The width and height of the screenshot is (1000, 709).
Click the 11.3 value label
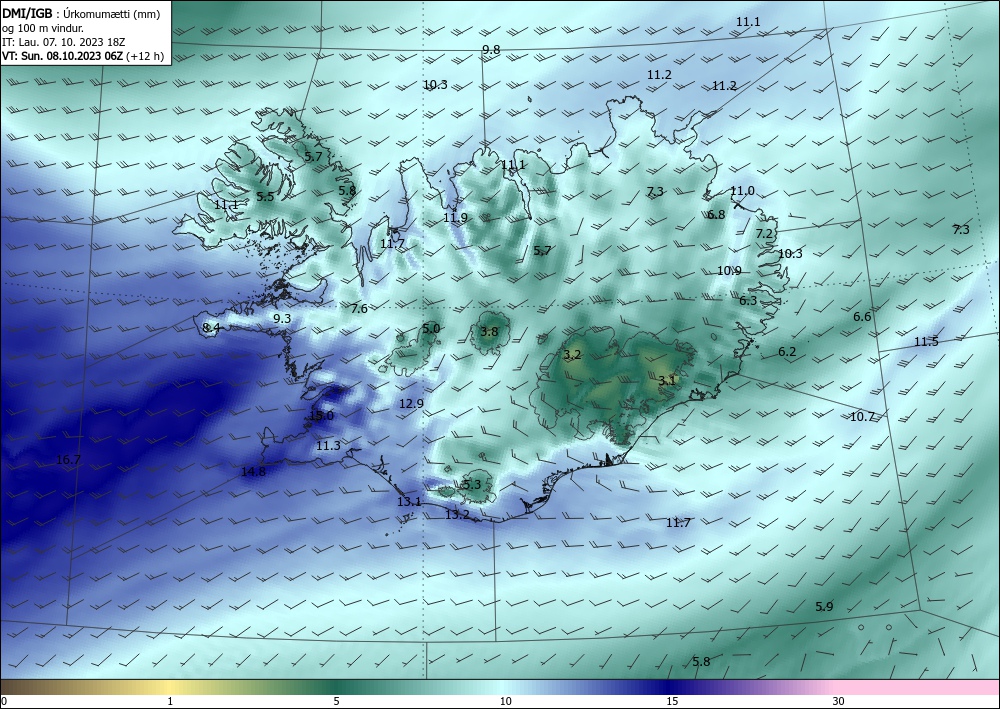click(x=328, y=446)
